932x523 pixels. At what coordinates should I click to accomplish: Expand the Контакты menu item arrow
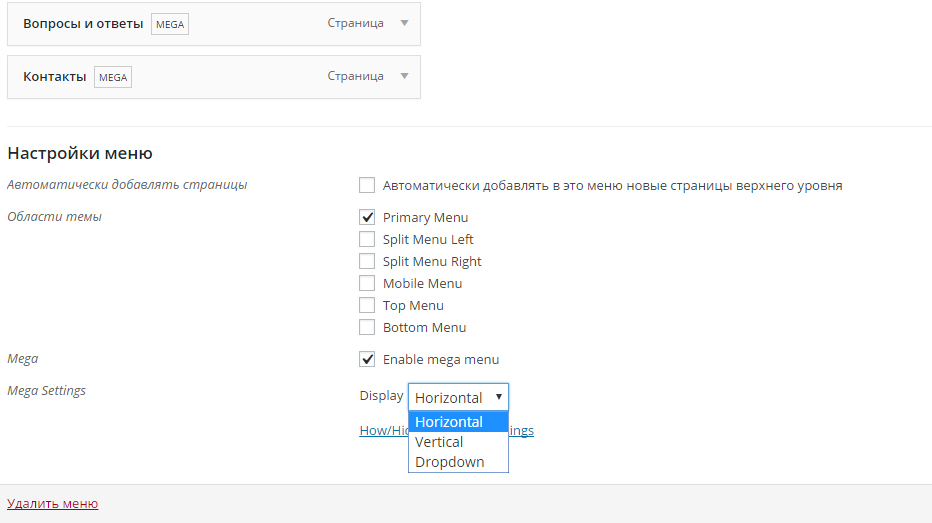coord(404,76)
